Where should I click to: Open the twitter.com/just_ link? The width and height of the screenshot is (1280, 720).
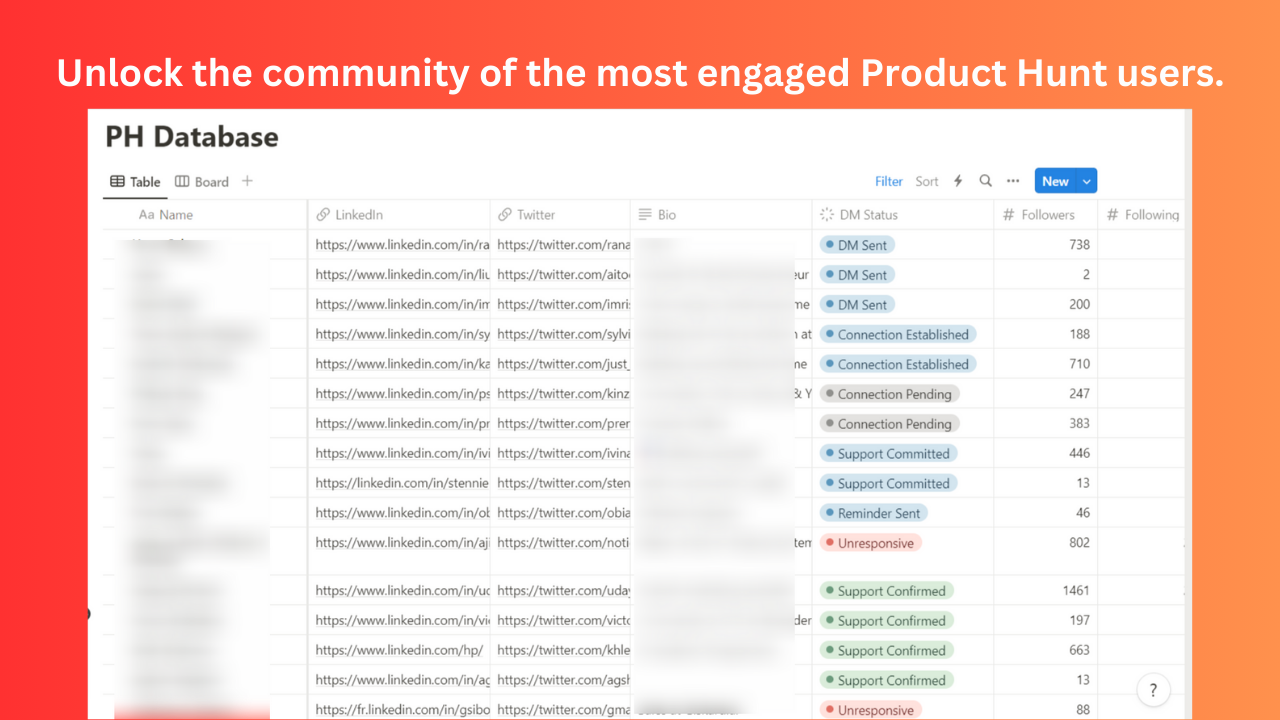point(563,364)
